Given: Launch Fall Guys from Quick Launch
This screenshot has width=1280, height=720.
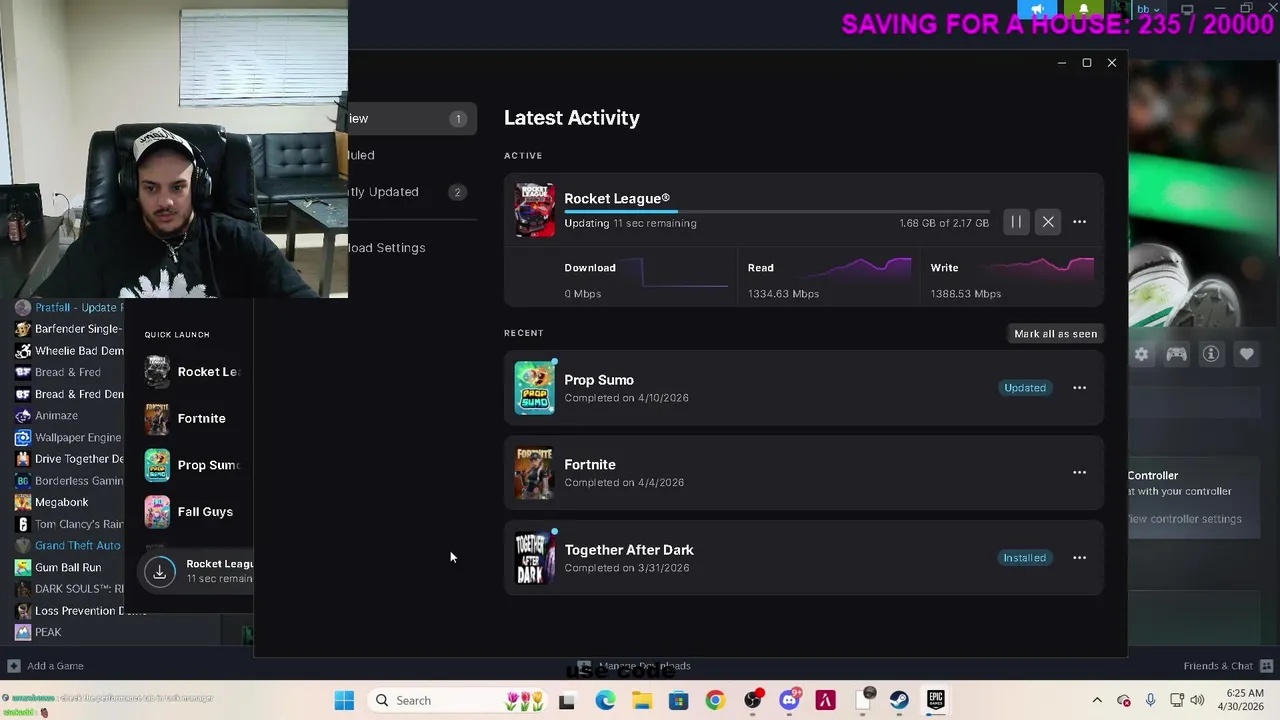Looking at the screenshot, I should 194,512.
